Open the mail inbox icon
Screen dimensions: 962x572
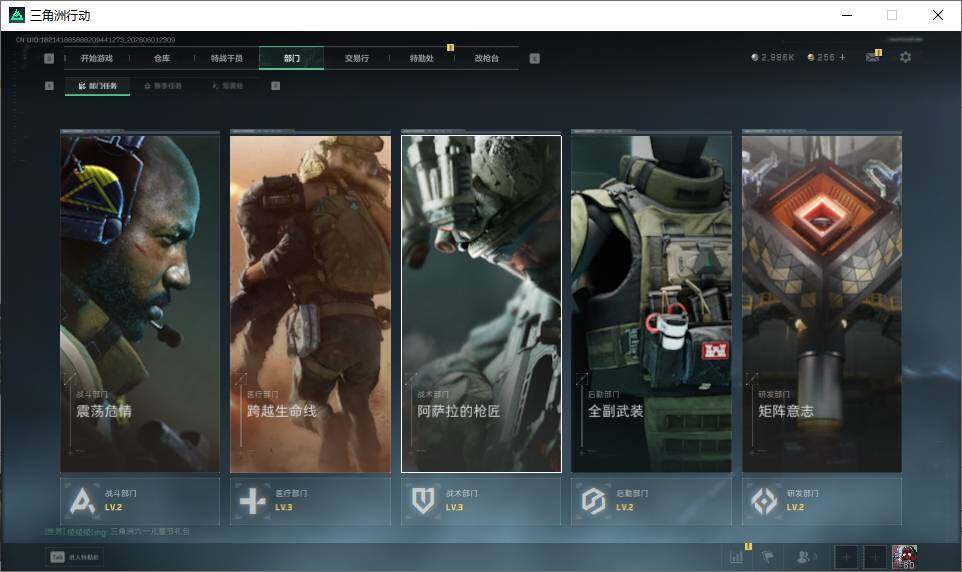(x=872, y=57)
